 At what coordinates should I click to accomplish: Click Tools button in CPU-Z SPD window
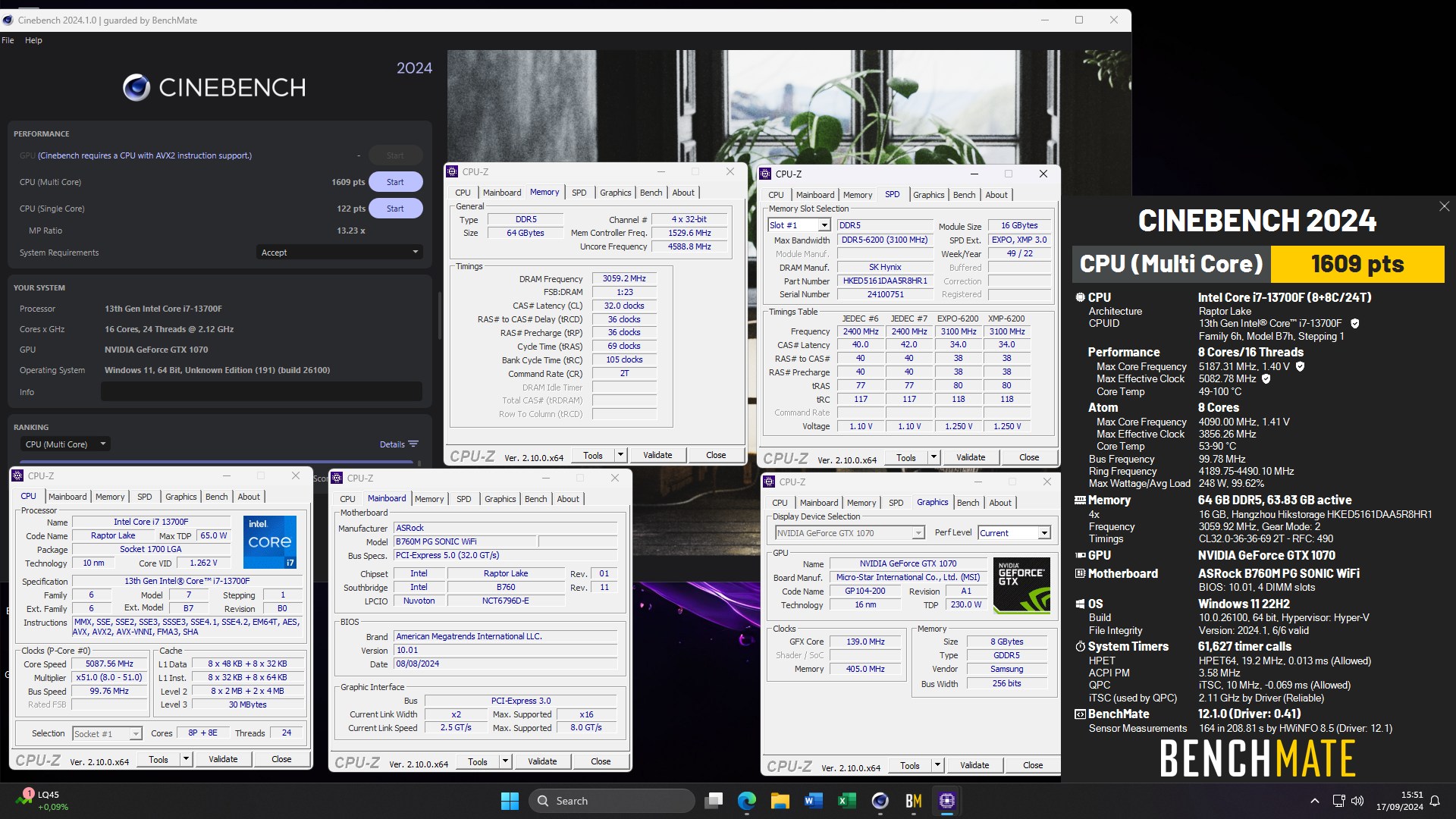[x=906, y=457]
